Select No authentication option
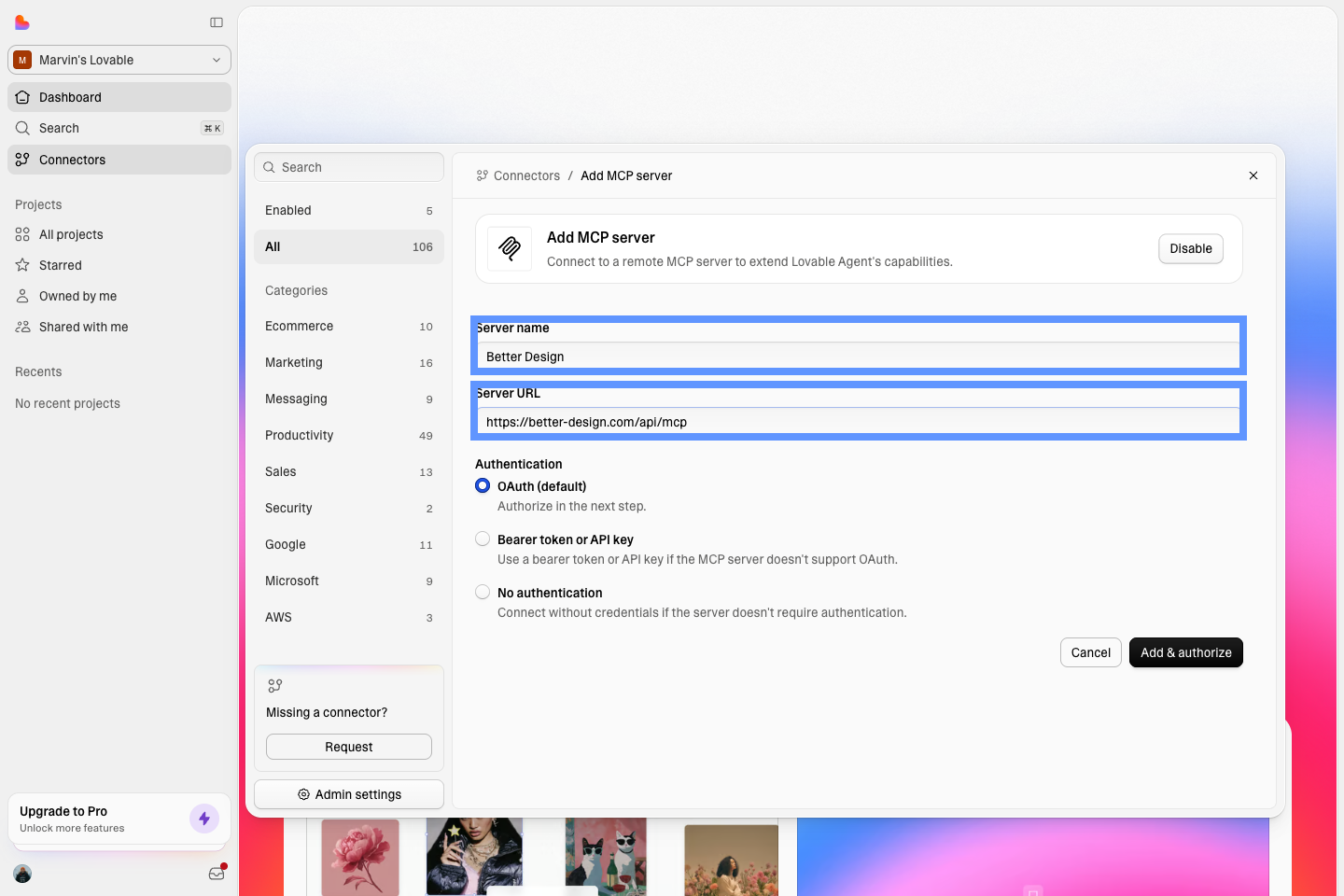 (x=483, y=592)
